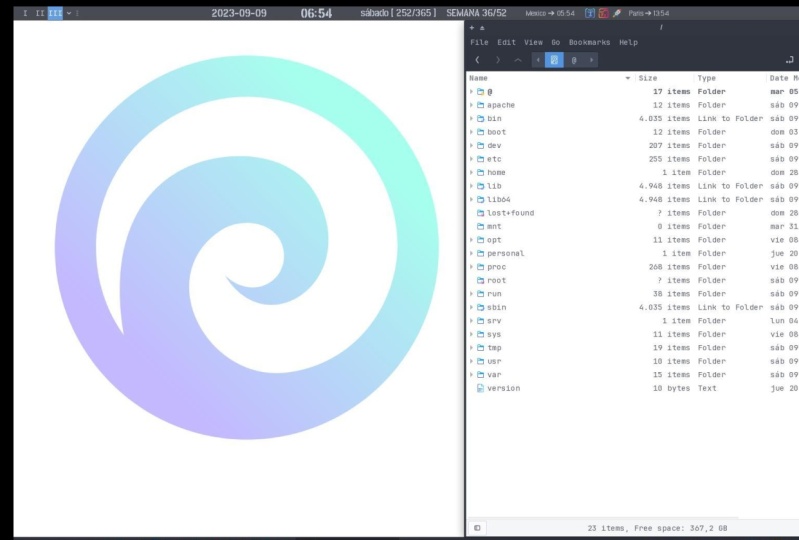Click the folder icon of the tmp row

tap(481, 348)
